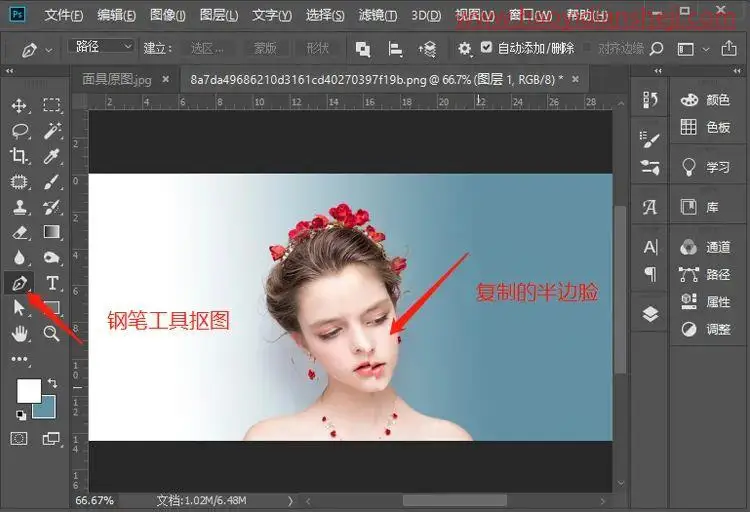The image size is (750, 512).
Task: Select the Blur tool
Action: coord(19,258)
